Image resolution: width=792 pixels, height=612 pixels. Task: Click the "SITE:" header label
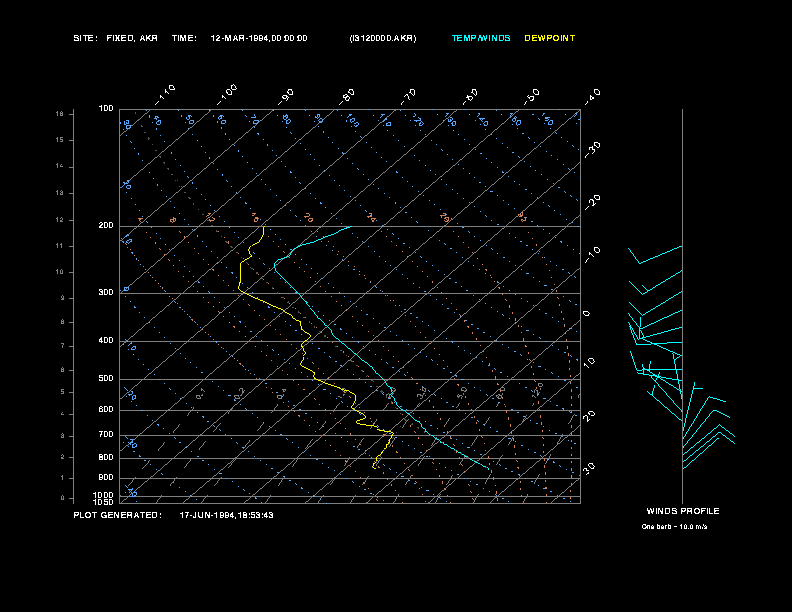pos(85,38)
